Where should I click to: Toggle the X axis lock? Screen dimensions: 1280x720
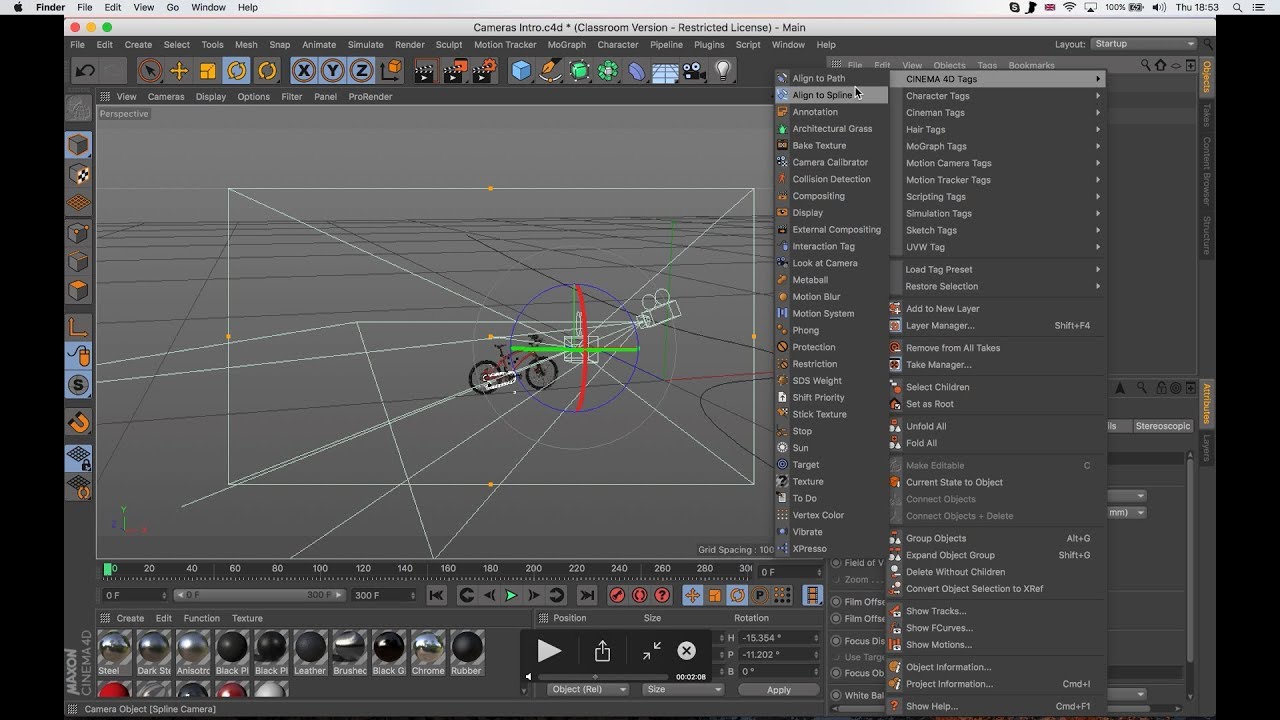pyautogui.click(x=303, y=70)
